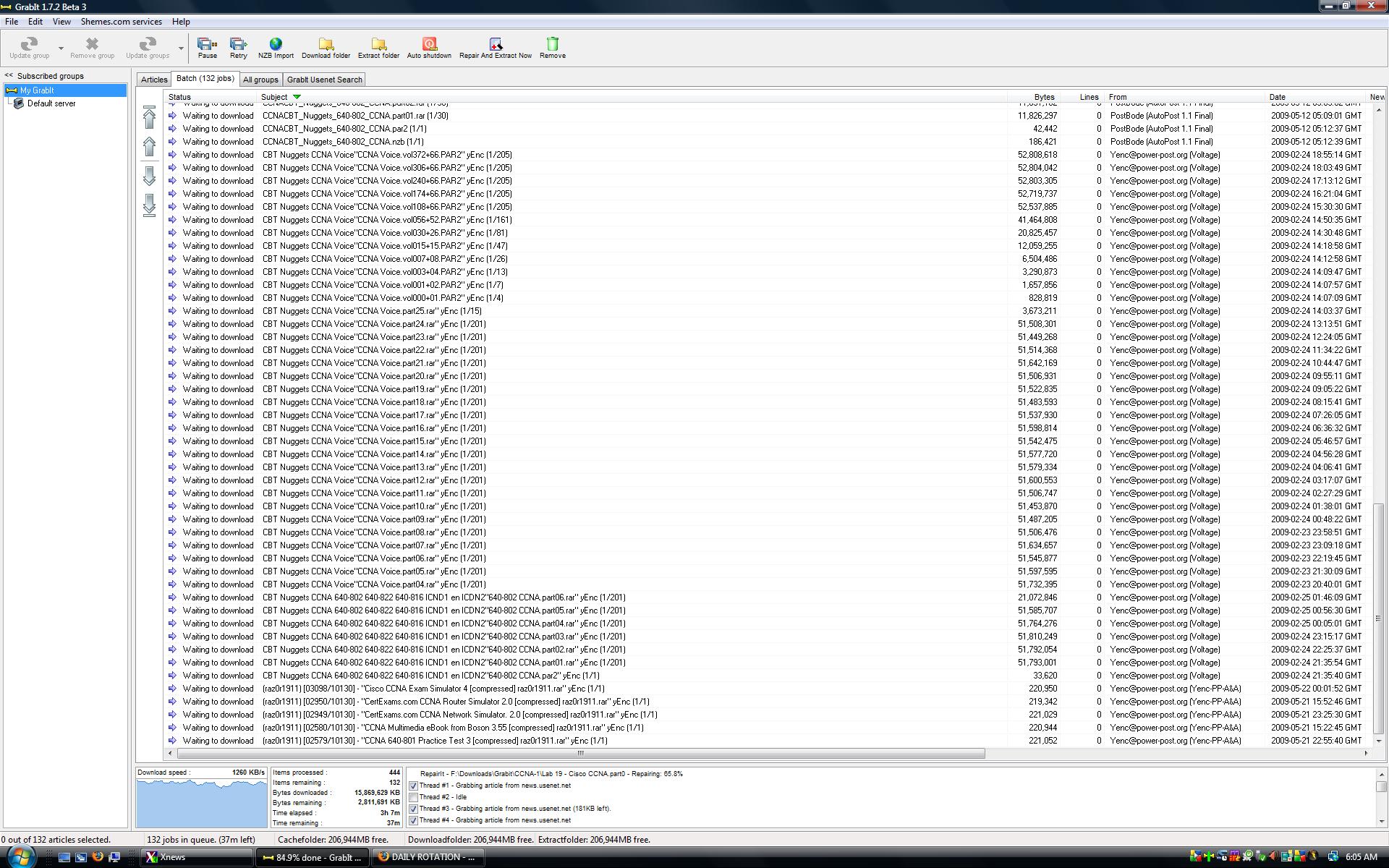Click the Retry toolbar icon

tap(238, 48)
